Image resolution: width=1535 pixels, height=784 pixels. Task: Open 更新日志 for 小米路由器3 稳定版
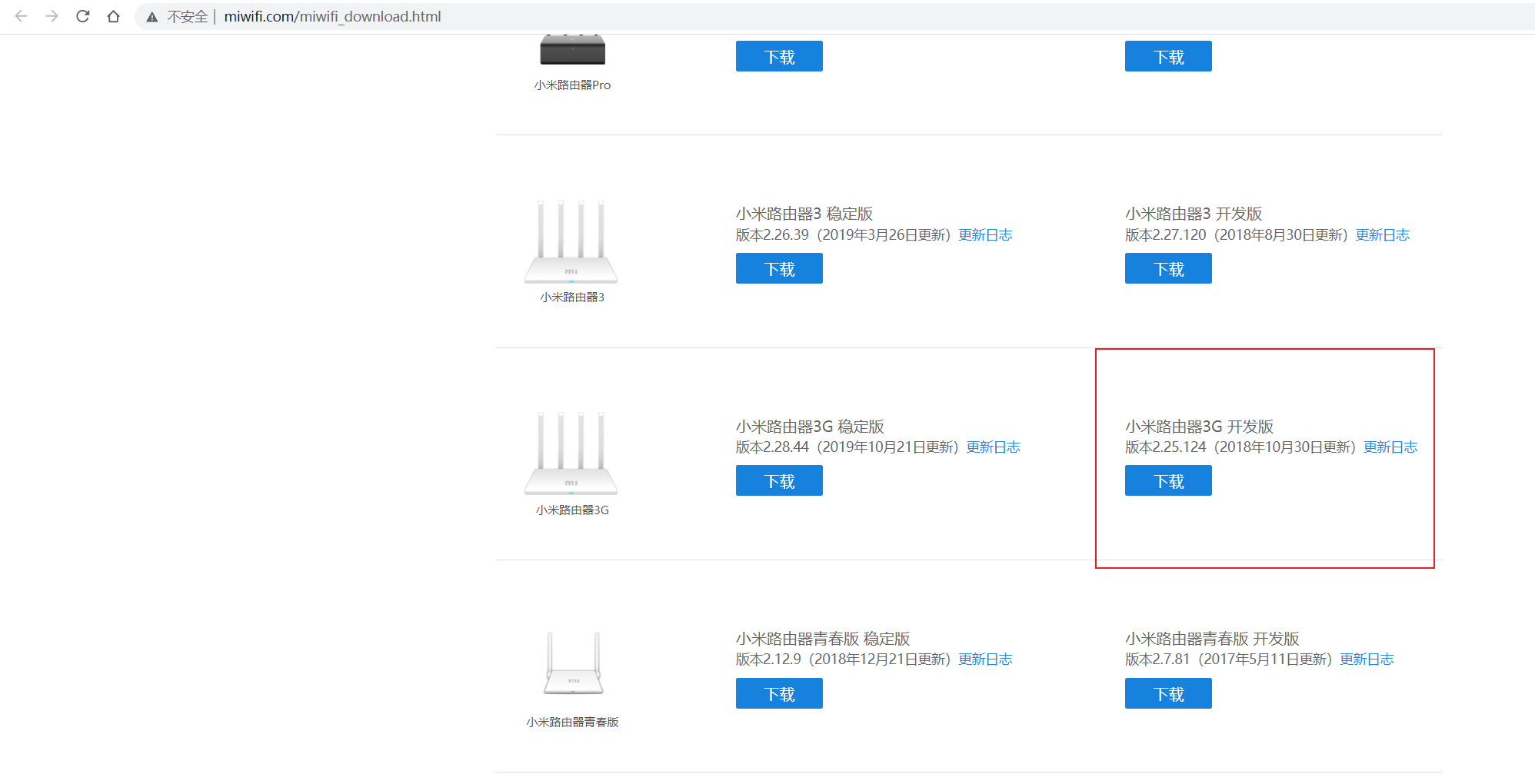click(985, 235)
